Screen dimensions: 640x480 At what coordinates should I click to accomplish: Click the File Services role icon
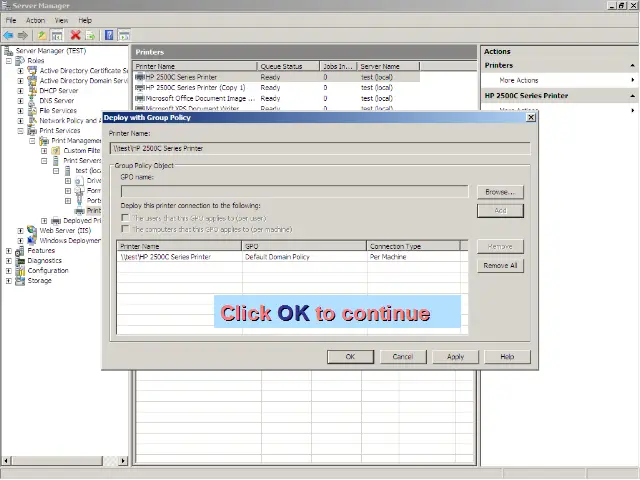tap(32, 111)
